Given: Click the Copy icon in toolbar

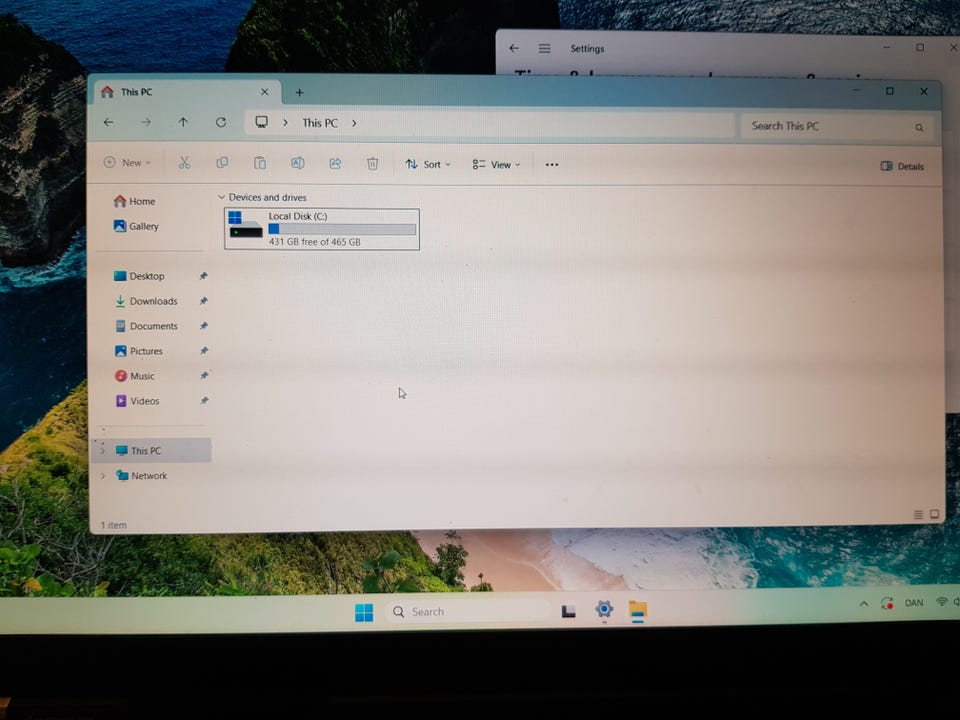Looking at the screenshot, I should (222, 163).
